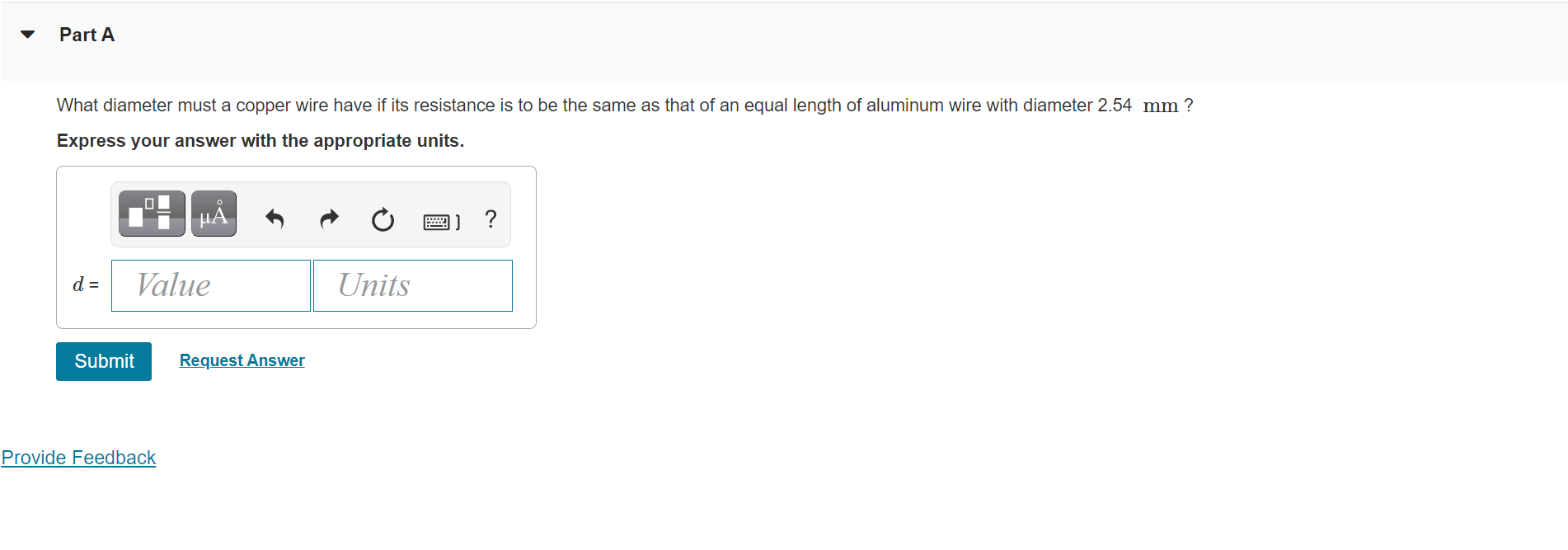The image size is (1568, 550).
Task: Open the exponent template palette
Action: click(x=151, y=213)
